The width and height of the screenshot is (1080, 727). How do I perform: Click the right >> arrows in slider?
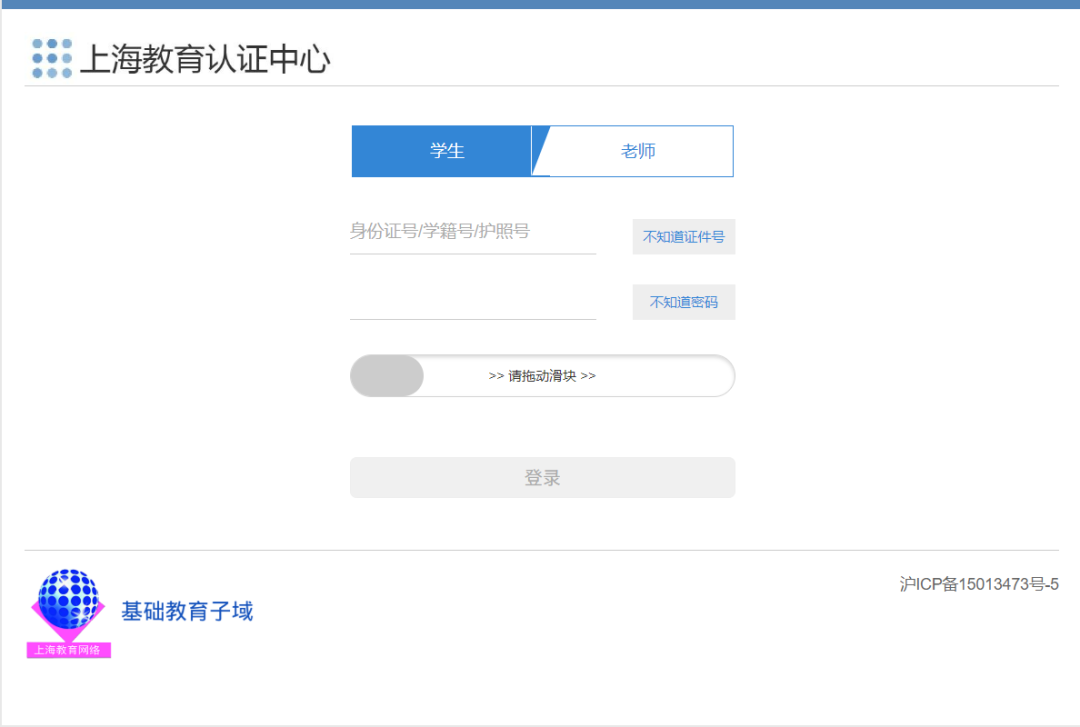[588, 377]
